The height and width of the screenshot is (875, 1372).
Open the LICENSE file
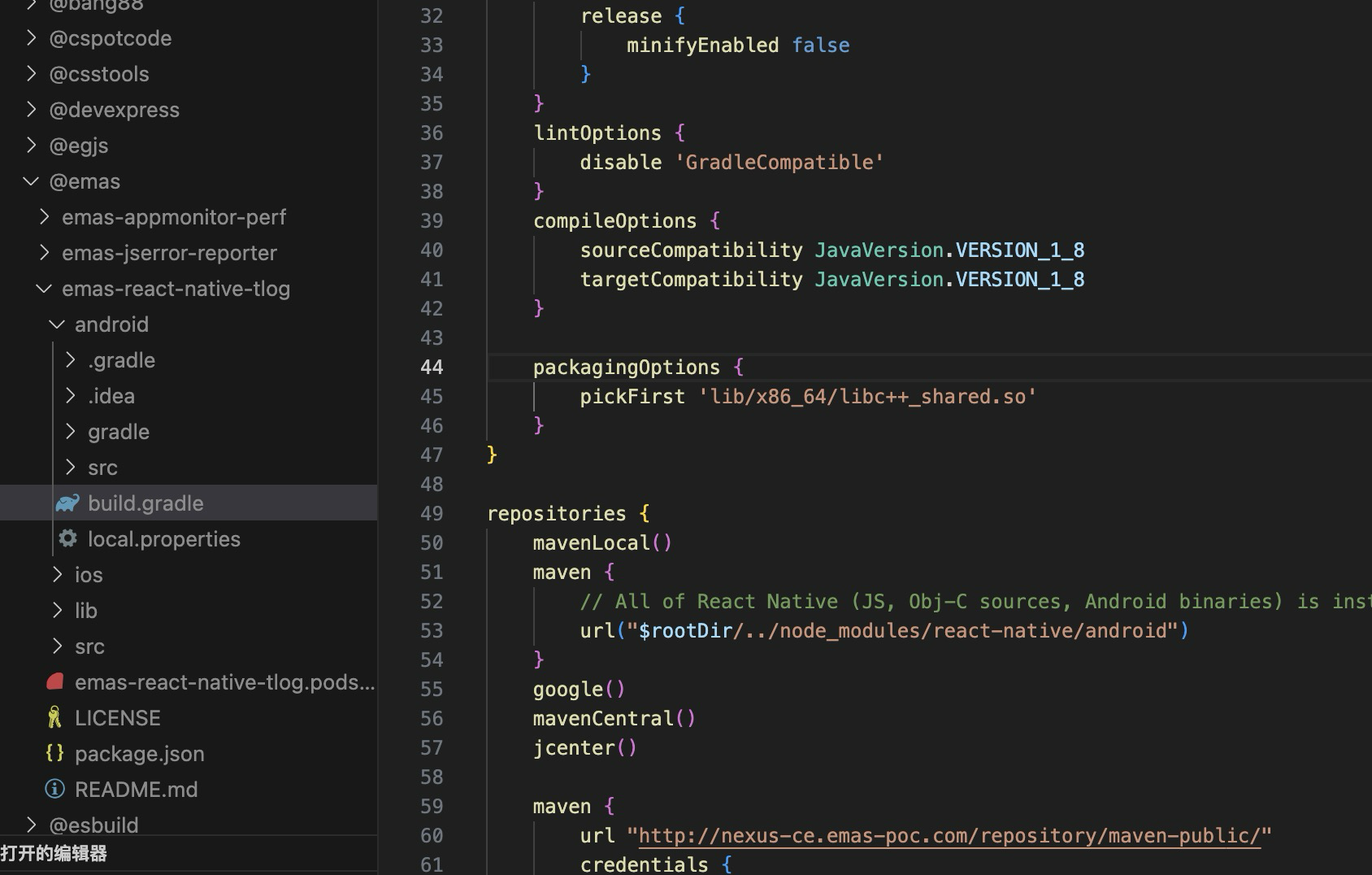click(118, 718)
